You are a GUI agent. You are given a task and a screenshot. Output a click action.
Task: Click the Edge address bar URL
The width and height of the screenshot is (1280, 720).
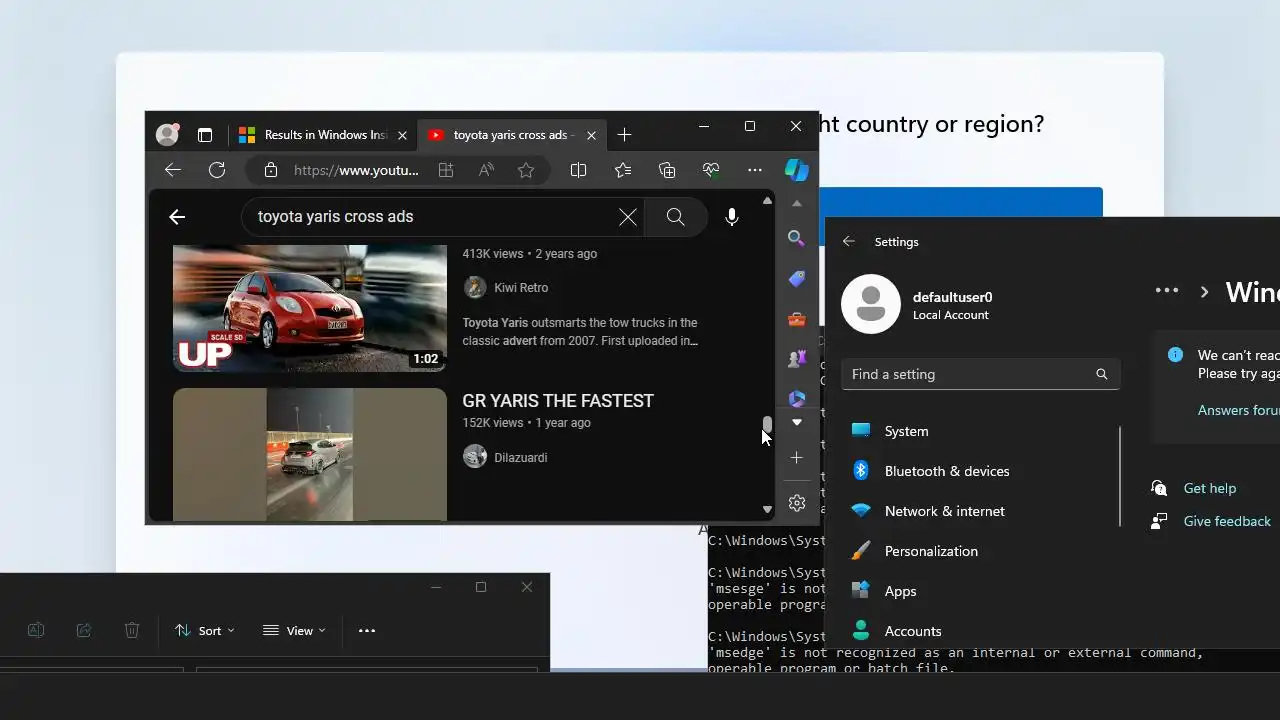356,170
